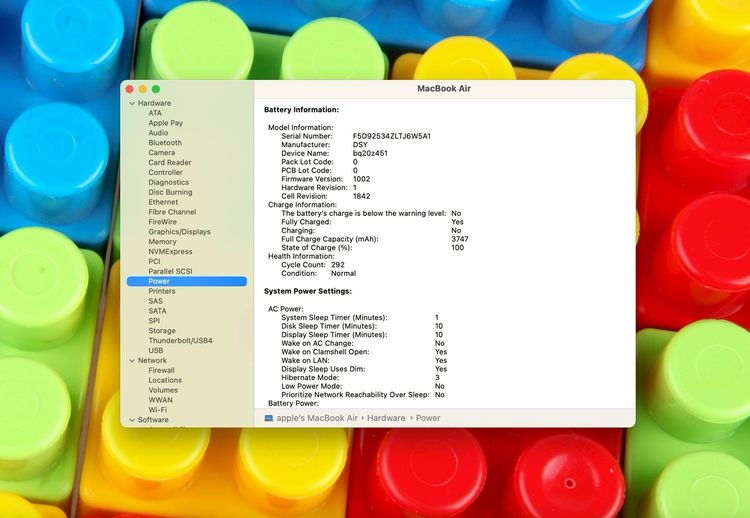
Task: Select Locations under Network
Action: pyautogui.click(x=165, y=380)
